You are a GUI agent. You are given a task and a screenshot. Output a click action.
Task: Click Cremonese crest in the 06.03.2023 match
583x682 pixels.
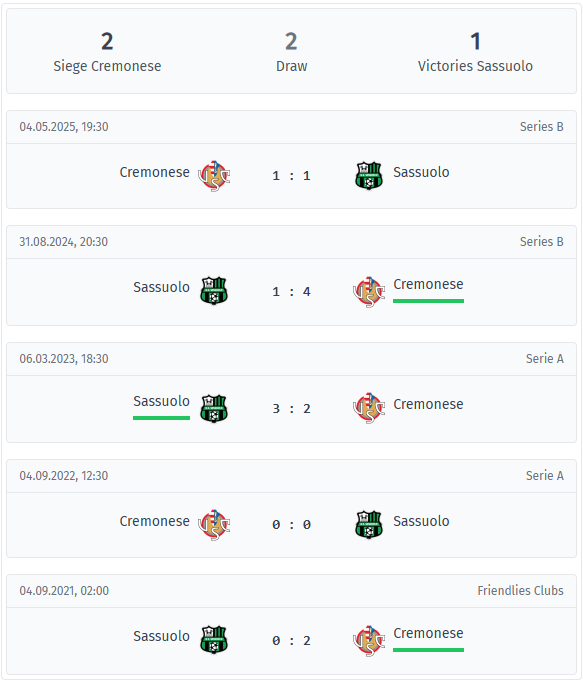coord(369,408)
